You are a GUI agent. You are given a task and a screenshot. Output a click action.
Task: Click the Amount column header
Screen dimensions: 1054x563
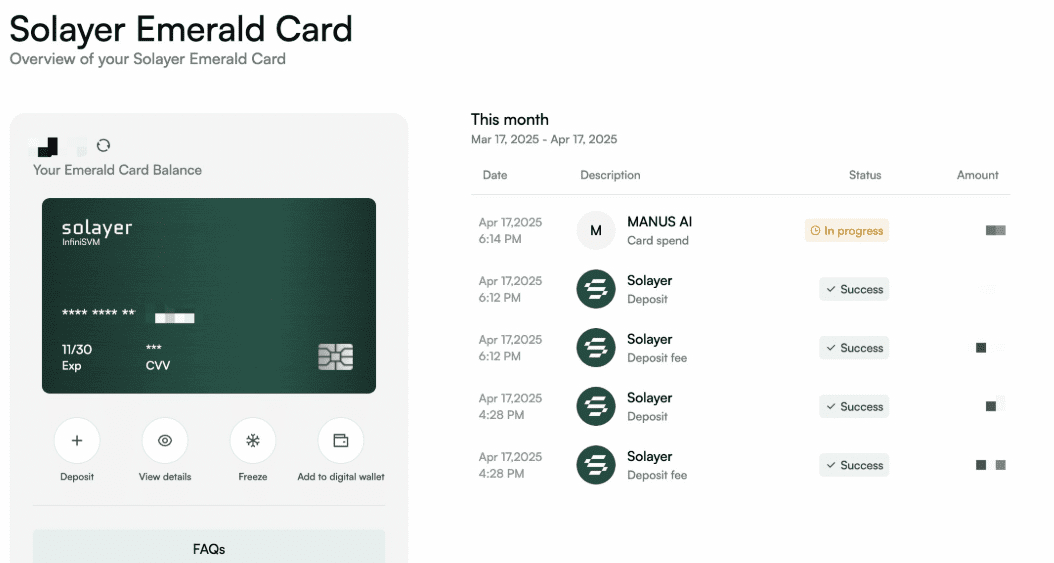[977, 175]
